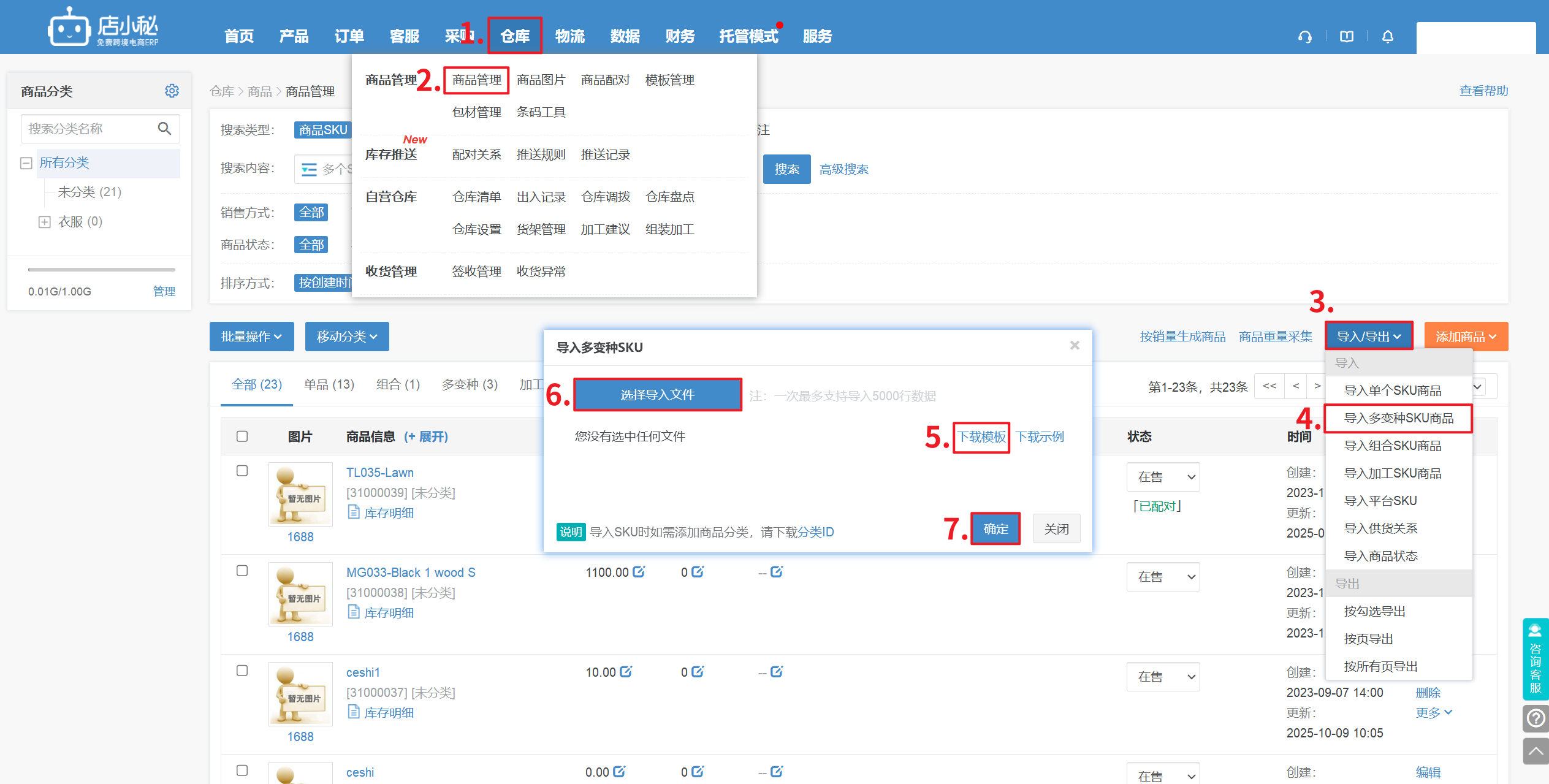Screen dimensions: 1549x784
Task: Check the select-all checkbox in table header
Action: tap(242, 436)
